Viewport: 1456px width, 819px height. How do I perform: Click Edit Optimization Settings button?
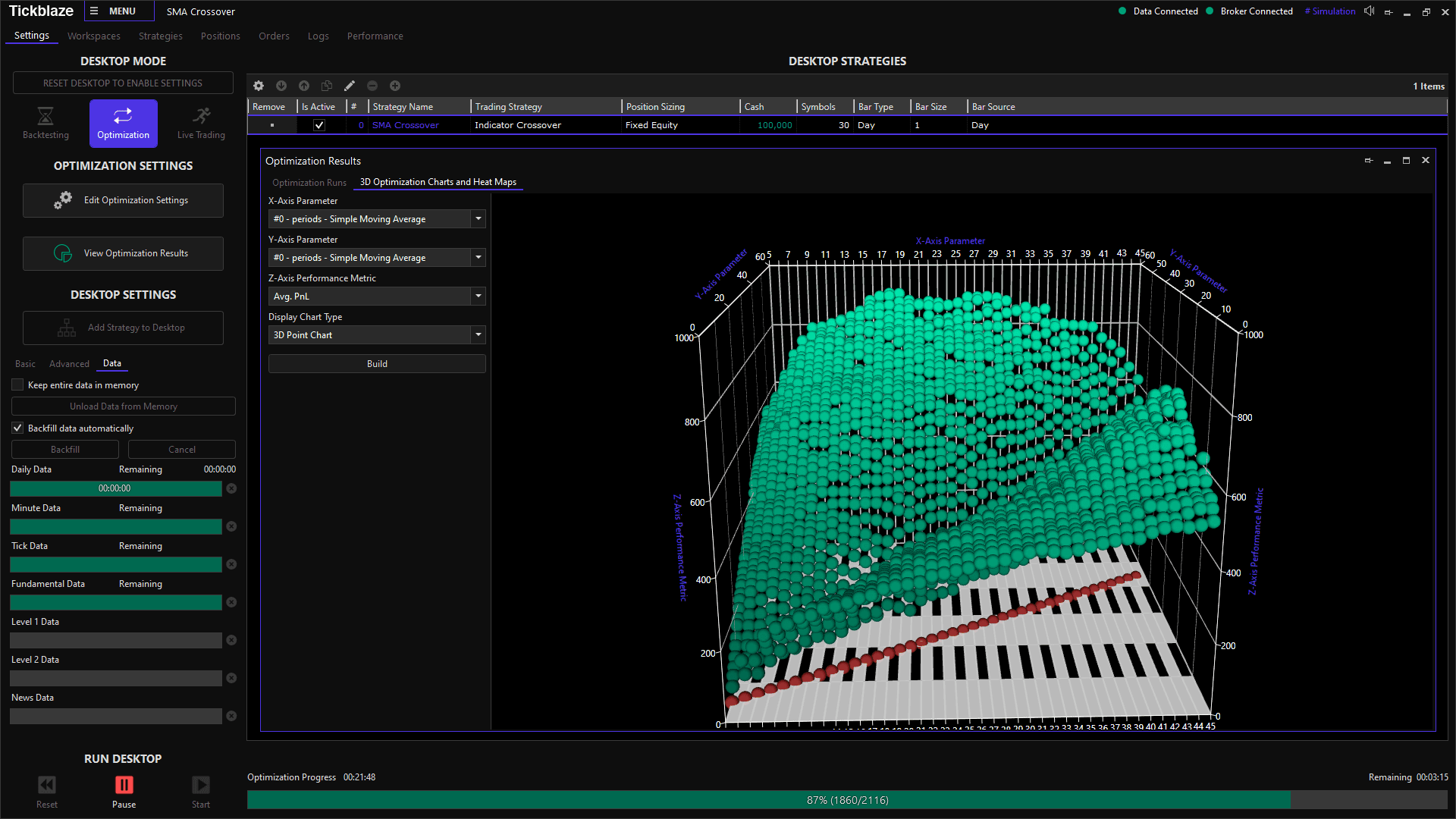pyautogui.click(x=123, y=200)
